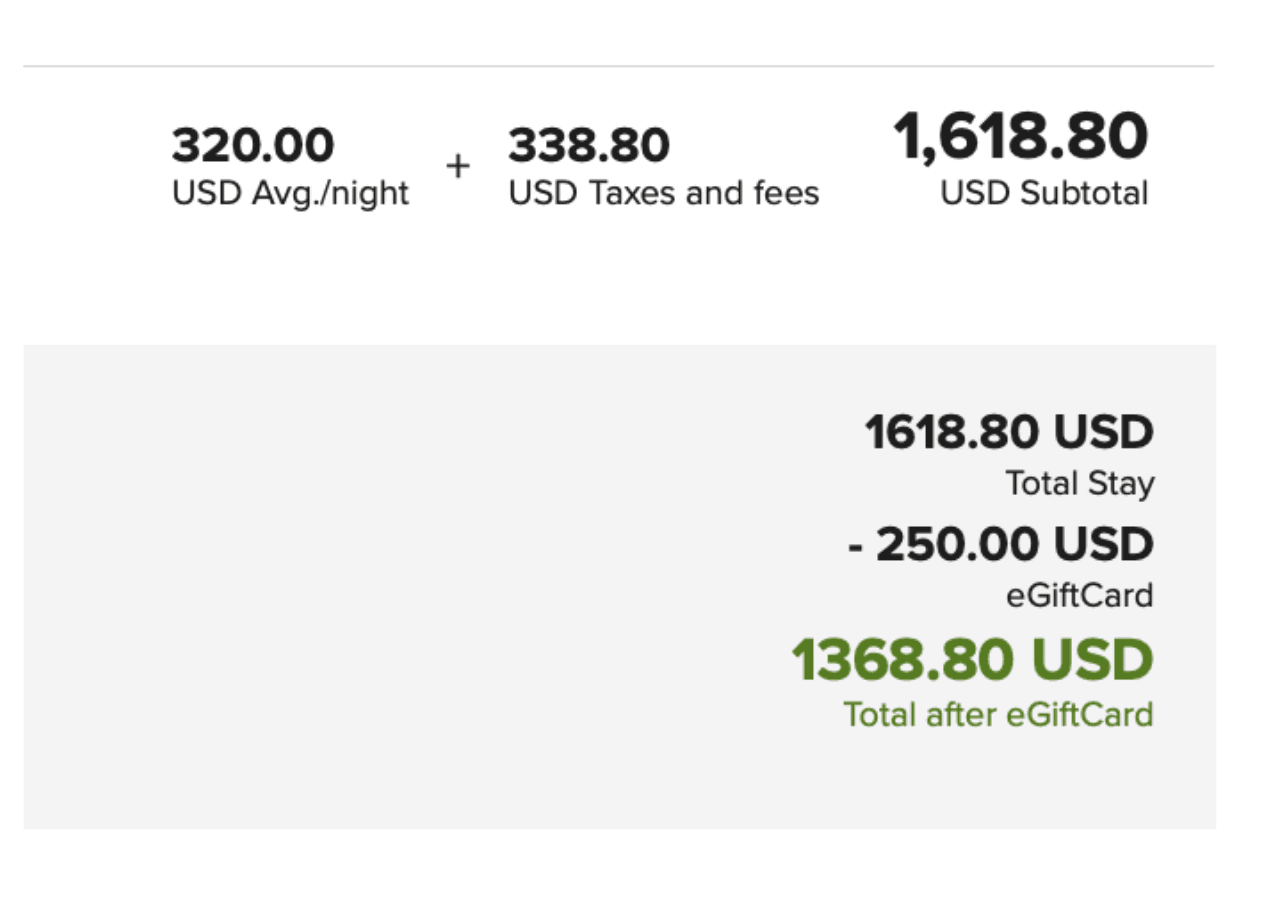The width and height of the screenshot is (1280, 900).
Task: Select the "USD Avg./night" label
Action: (290, 193)
